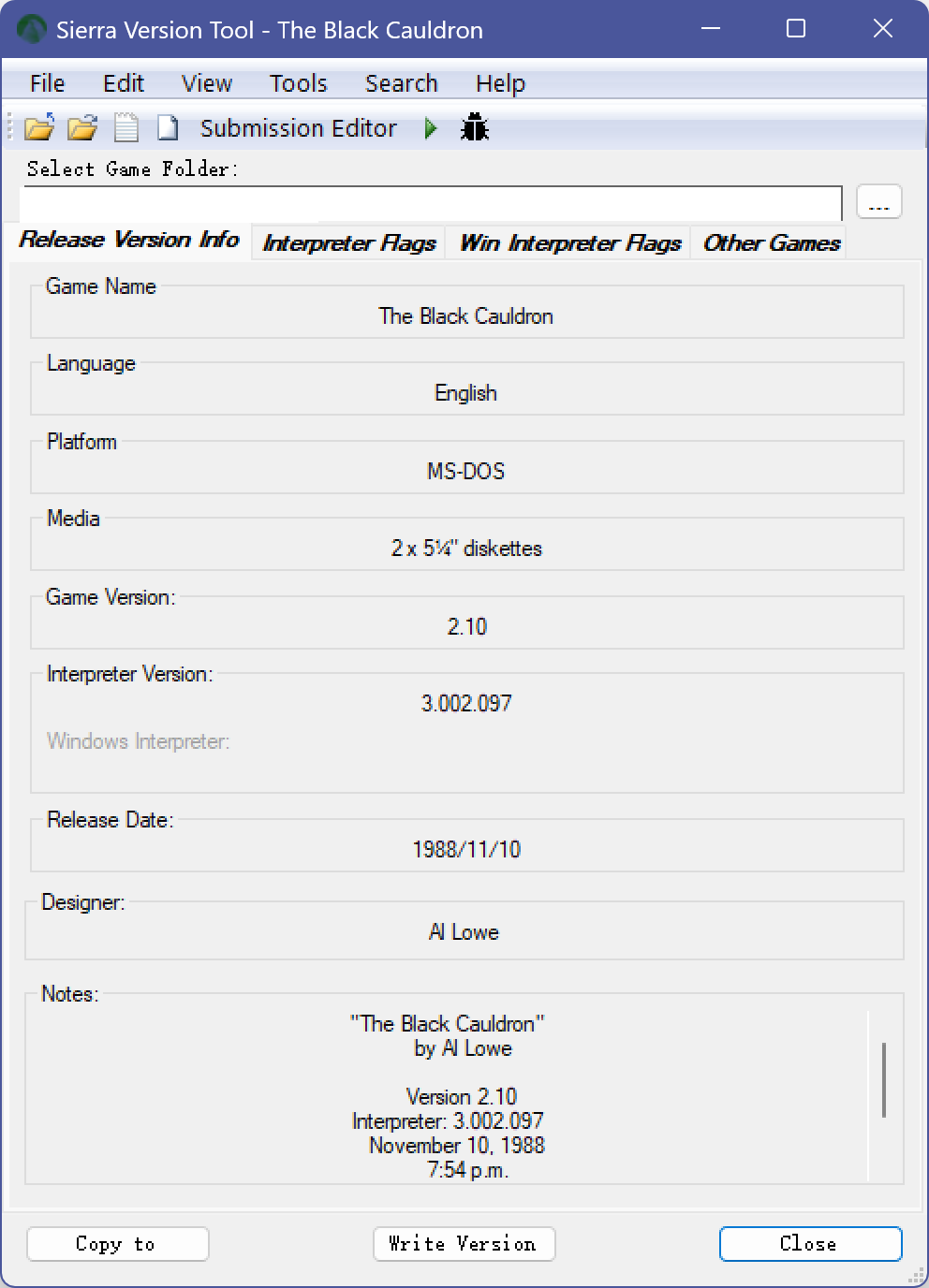Click the designer name Al Lowe
929x1288 pixels.
(x=464, y=932)
